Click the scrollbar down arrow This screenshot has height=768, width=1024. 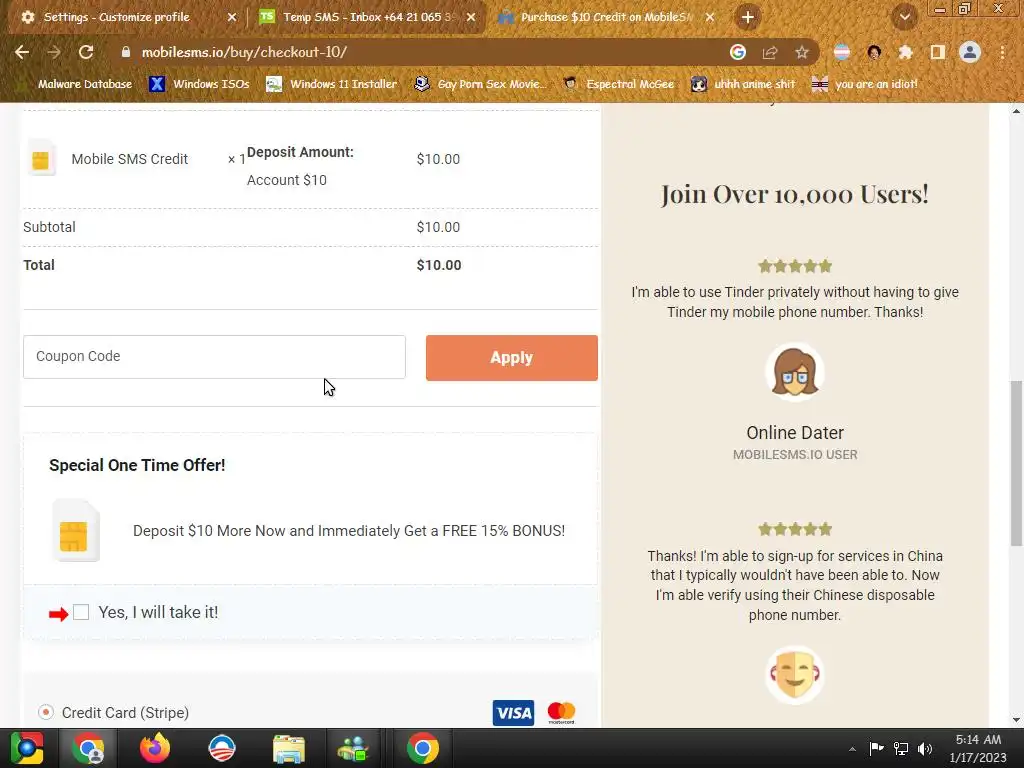(x=1016, y=720)
